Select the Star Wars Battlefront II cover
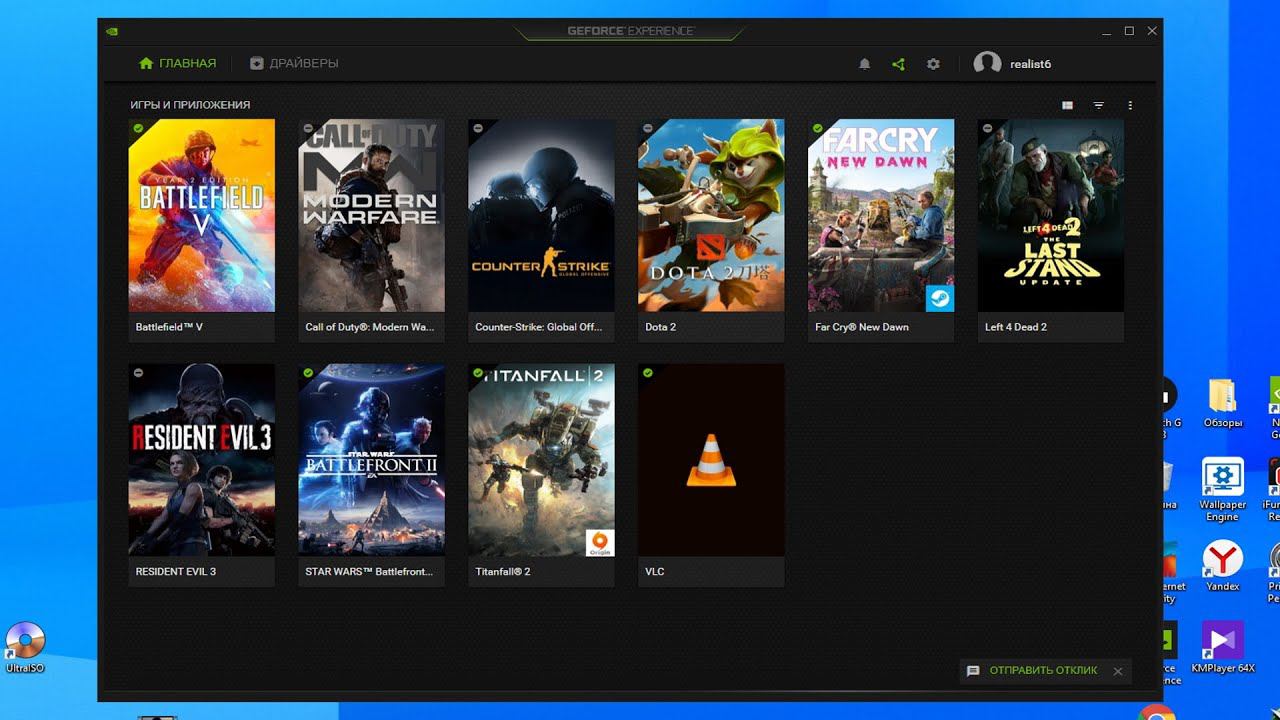Image resolution: width=1280 pixels, height=720 pixels. click(x=372, y=460)
